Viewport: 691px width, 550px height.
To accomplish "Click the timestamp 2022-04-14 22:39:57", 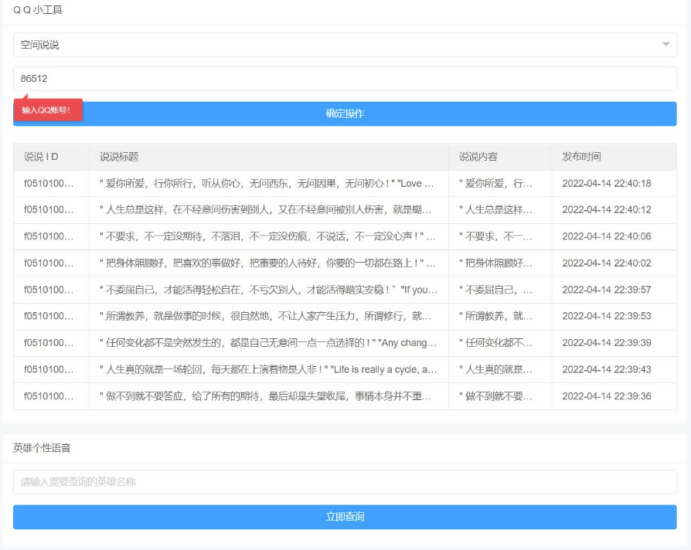I will (x=606, y=290).
